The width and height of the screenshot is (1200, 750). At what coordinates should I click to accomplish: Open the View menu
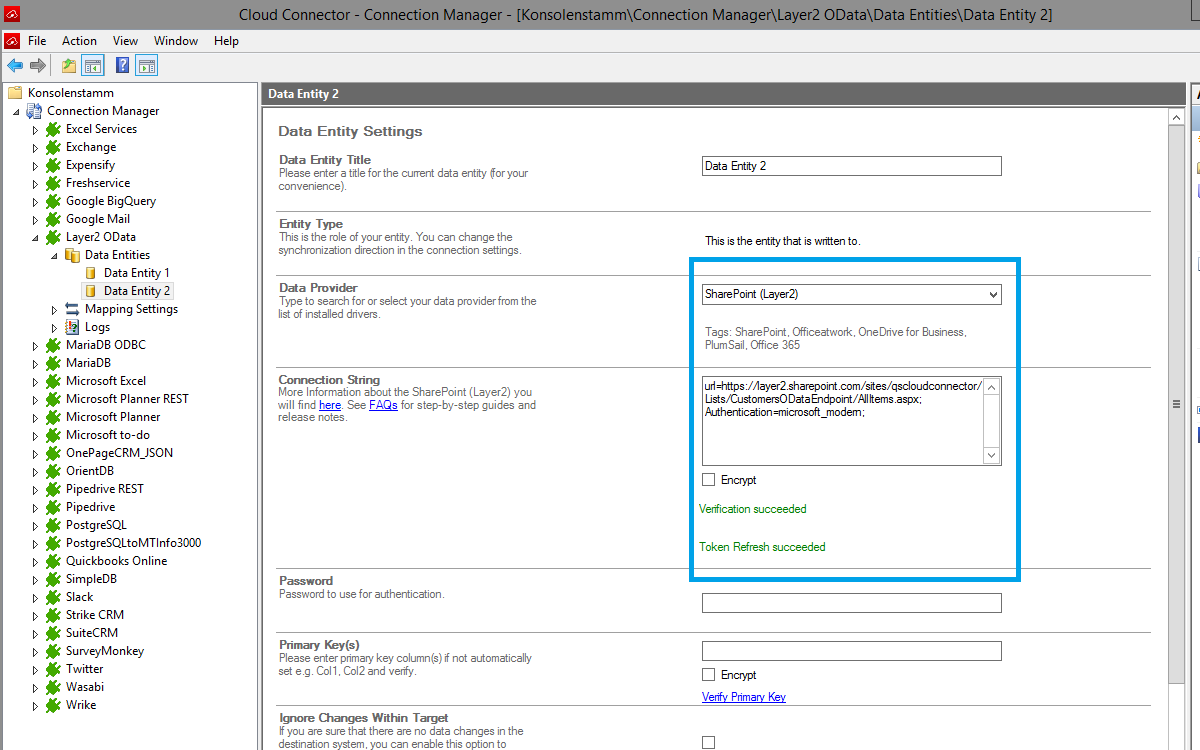point(125,41)
